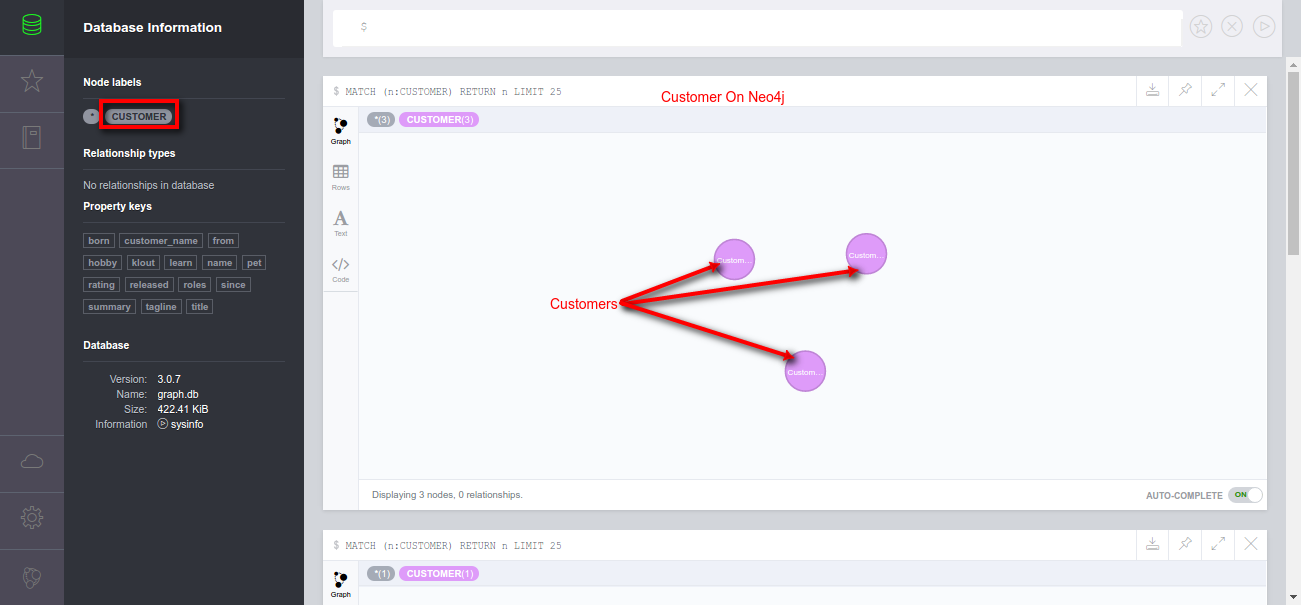The image size is (1301, 605).
Task: Click the first frame's MATCH query text
Action: [453, 92]
